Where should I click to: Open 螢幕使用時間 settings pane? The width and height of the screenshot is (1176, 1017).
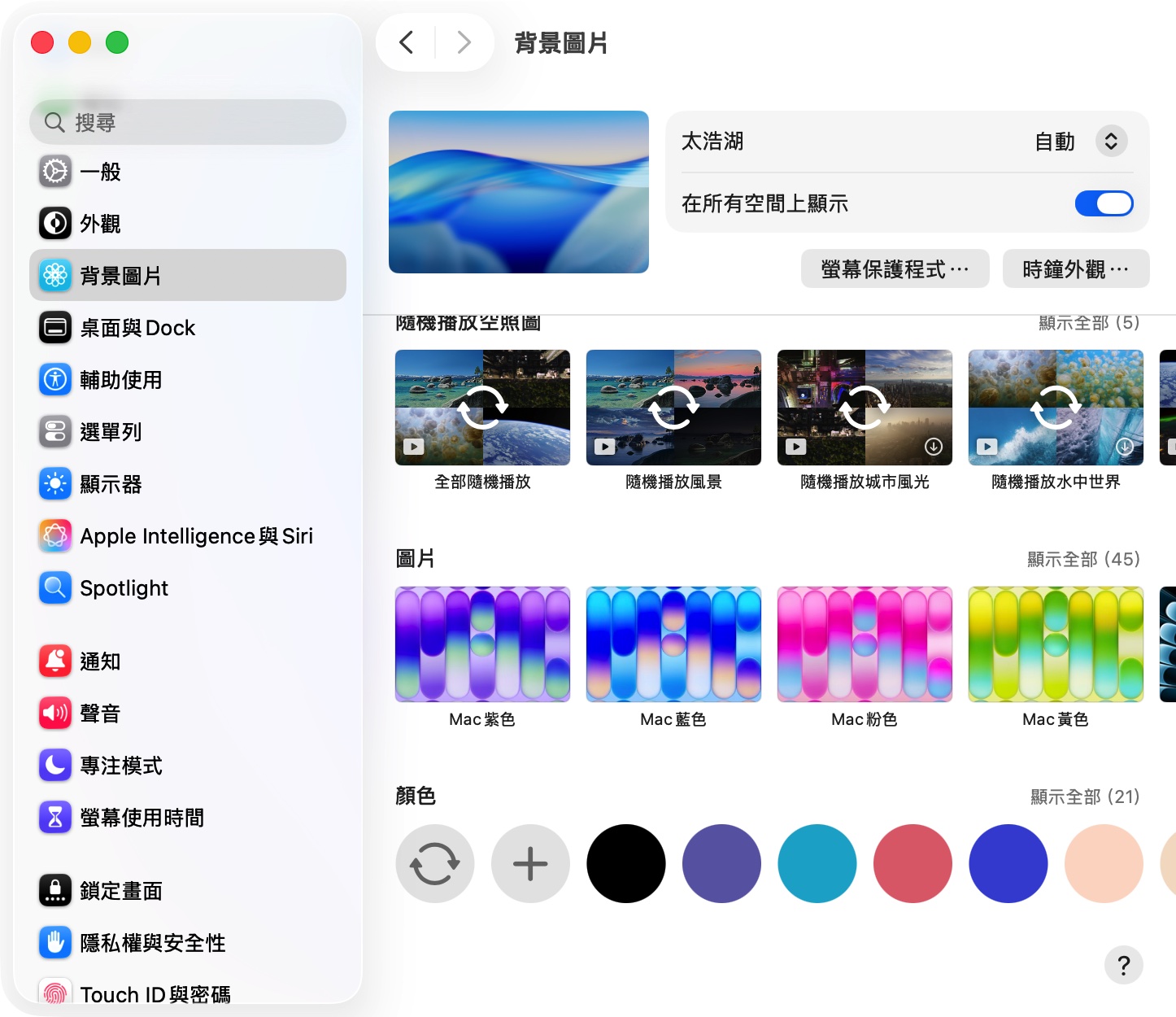188,817
